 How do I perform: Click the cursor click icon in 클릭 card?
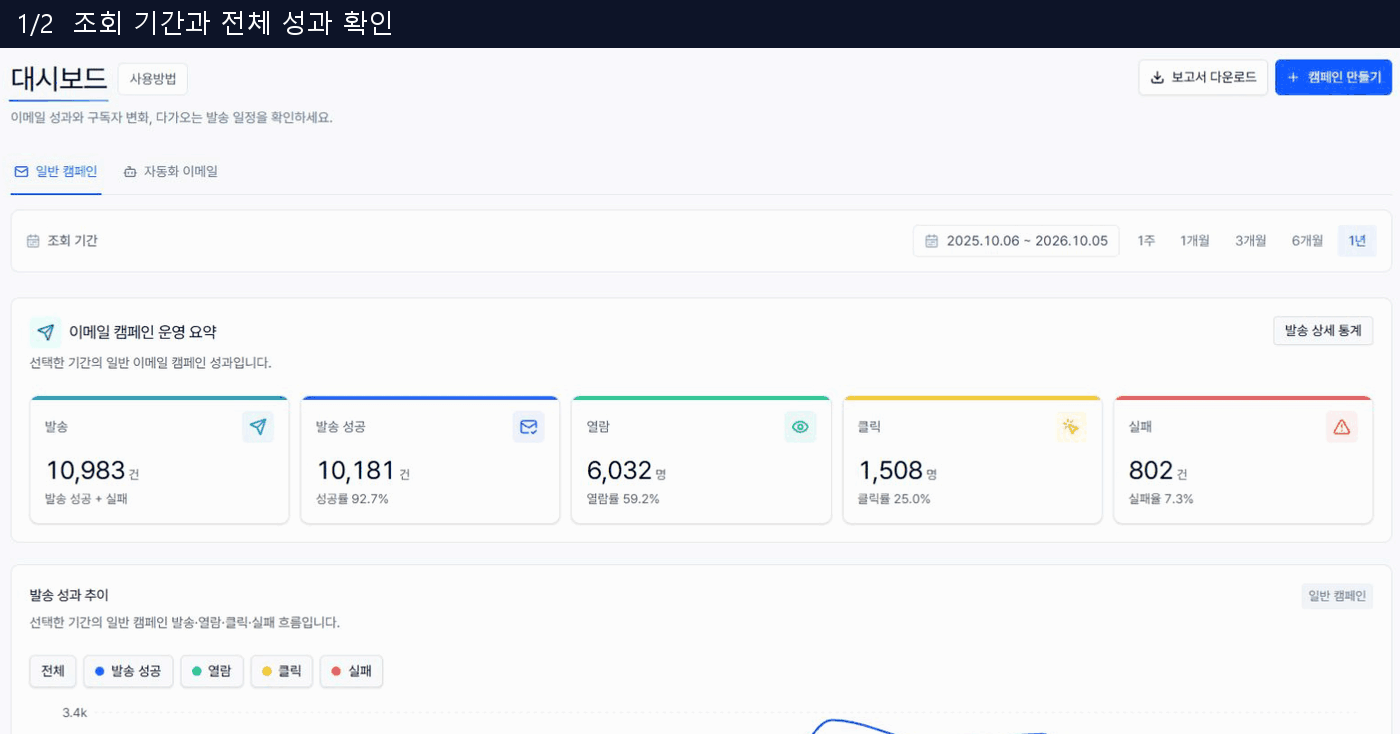click(x=1071, y=427)
